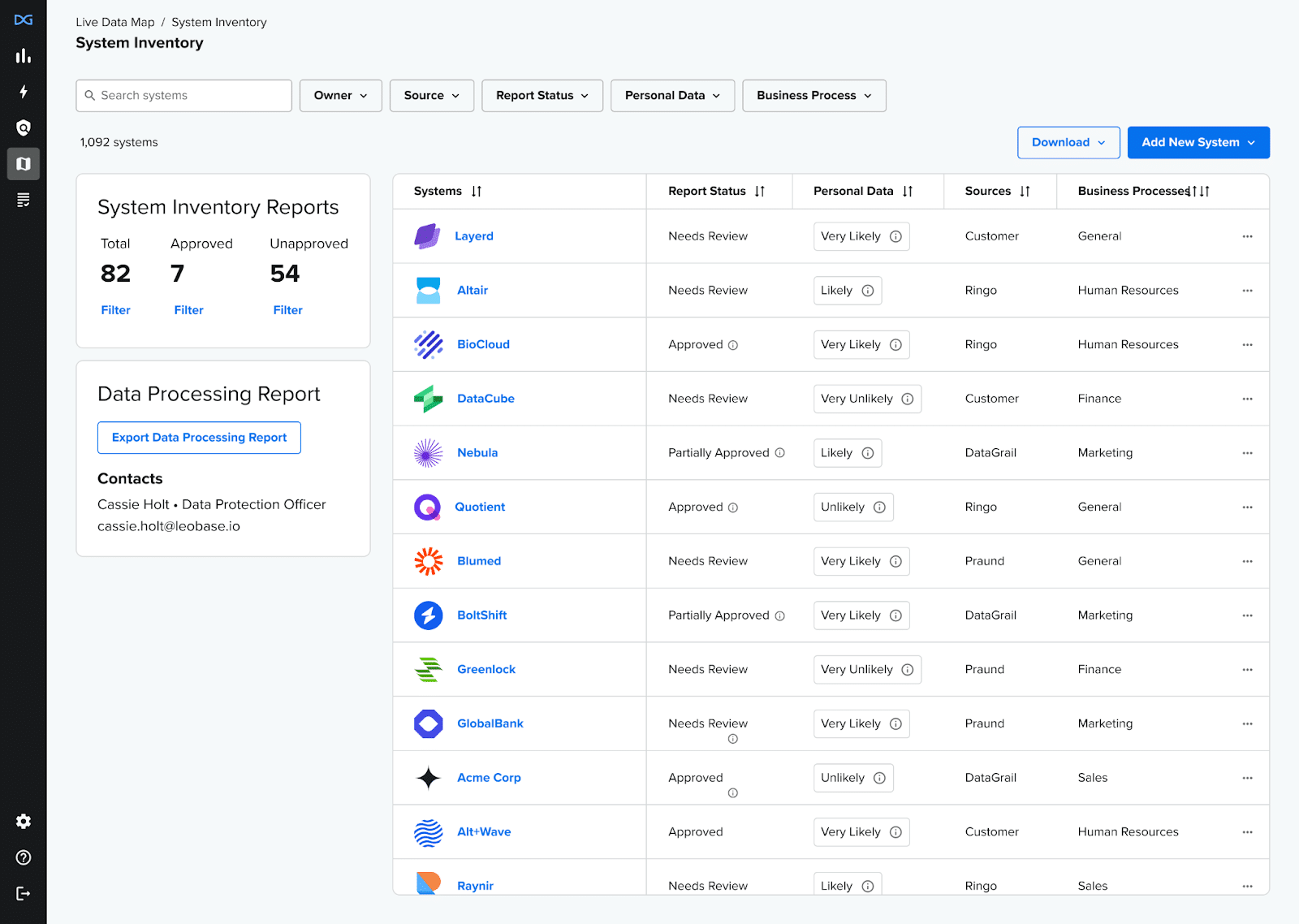Click Export Data Processing Report button
Screen dimensions: 1299x924
(x=199, y=438)
